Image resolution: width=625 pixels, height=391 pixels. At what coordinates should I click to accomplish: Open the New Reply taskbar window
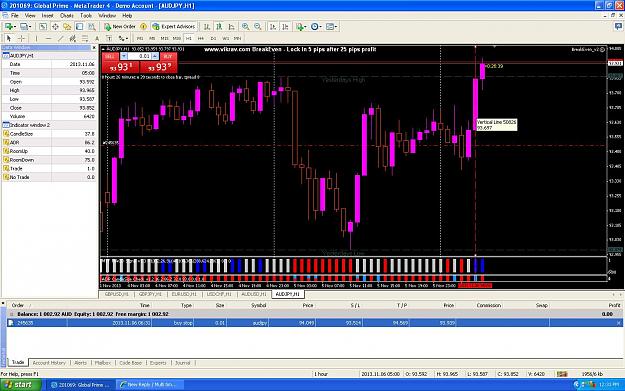coord(151,385)
